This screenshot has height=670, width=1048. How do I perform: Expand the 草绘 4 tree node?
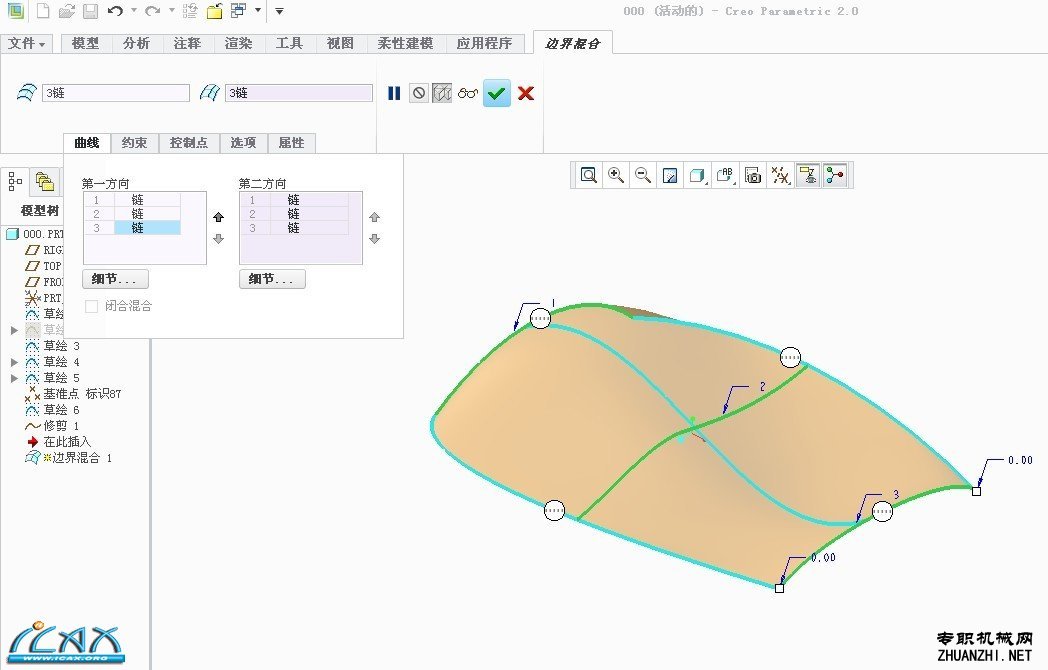point(14,362)
